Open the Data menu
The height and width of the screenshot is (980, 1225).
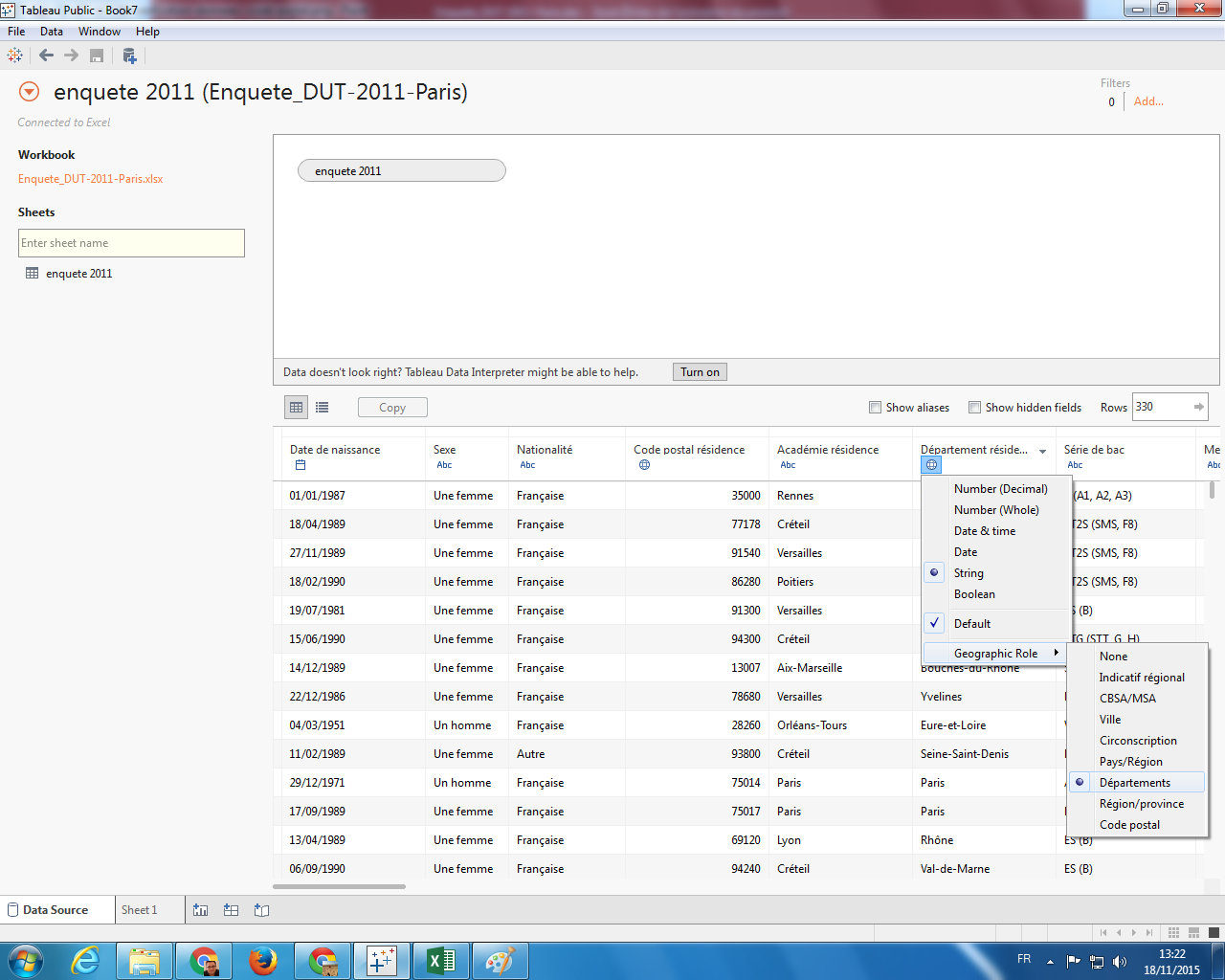tap(52, 32)
